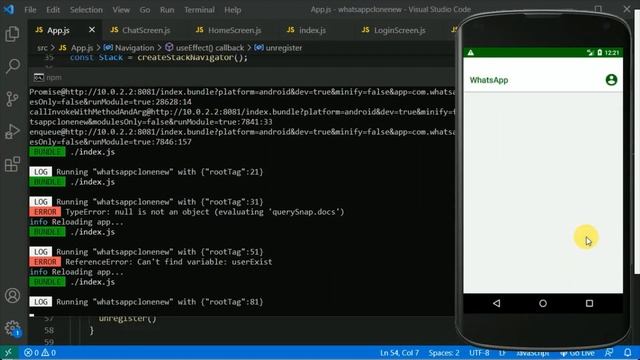Click Spaces: 2 indentation setting

click(x=444, y=353)
